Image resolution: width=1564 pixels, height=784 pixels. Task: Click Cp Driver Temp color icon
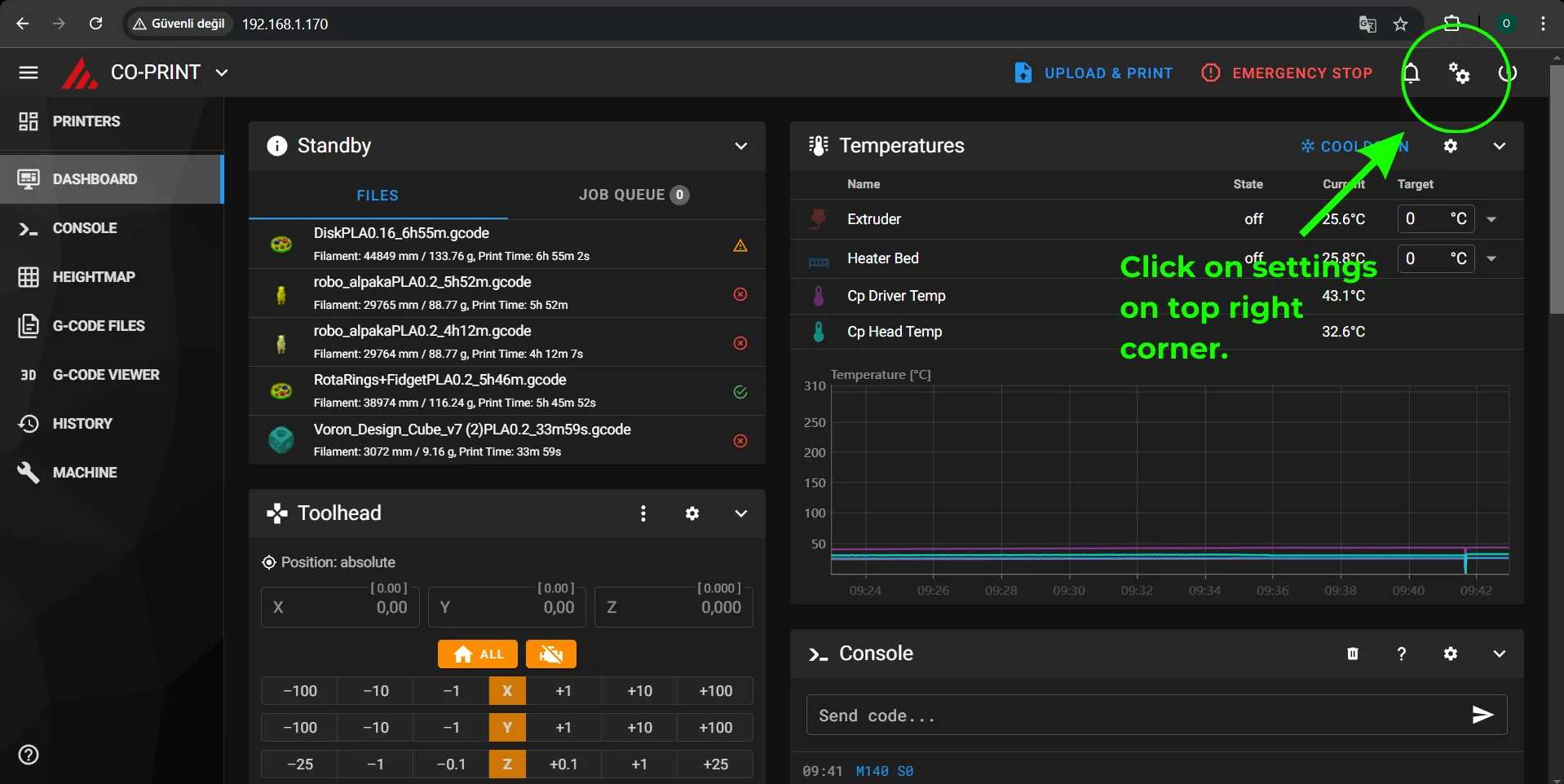click(819, 296)
